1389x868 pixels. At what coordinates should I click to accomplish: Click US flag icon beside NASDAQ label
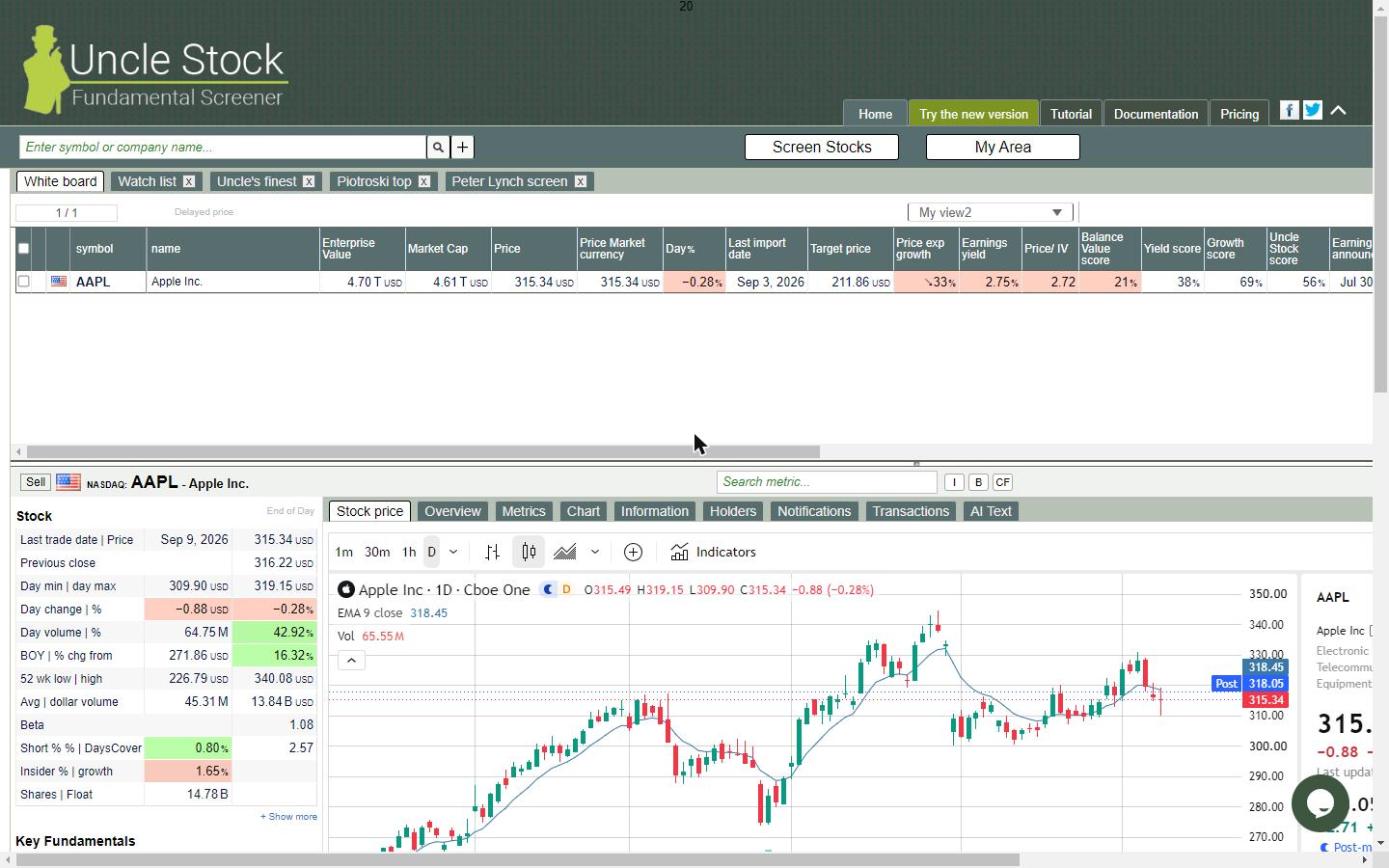[68, 482]
